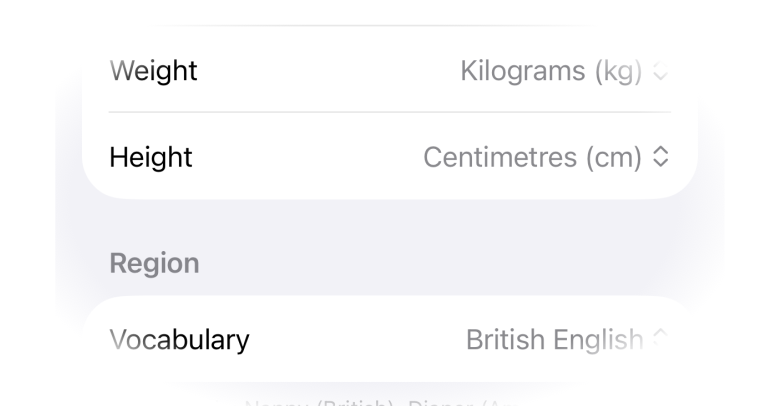Viewport: 781px width, 406px height.
Task: Click the divider between Weight and Height
Action: (390, 112)
